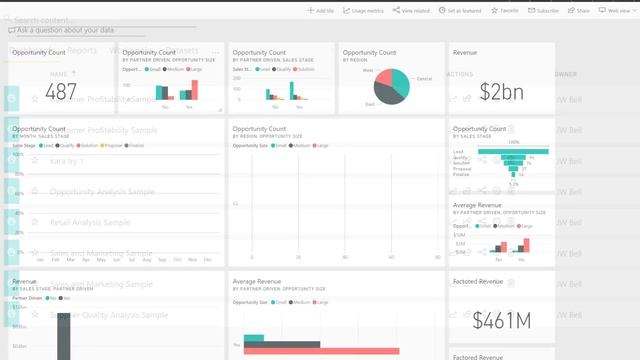Click the Average Revenue tile title at the bottom center

(x=257, y=281)
